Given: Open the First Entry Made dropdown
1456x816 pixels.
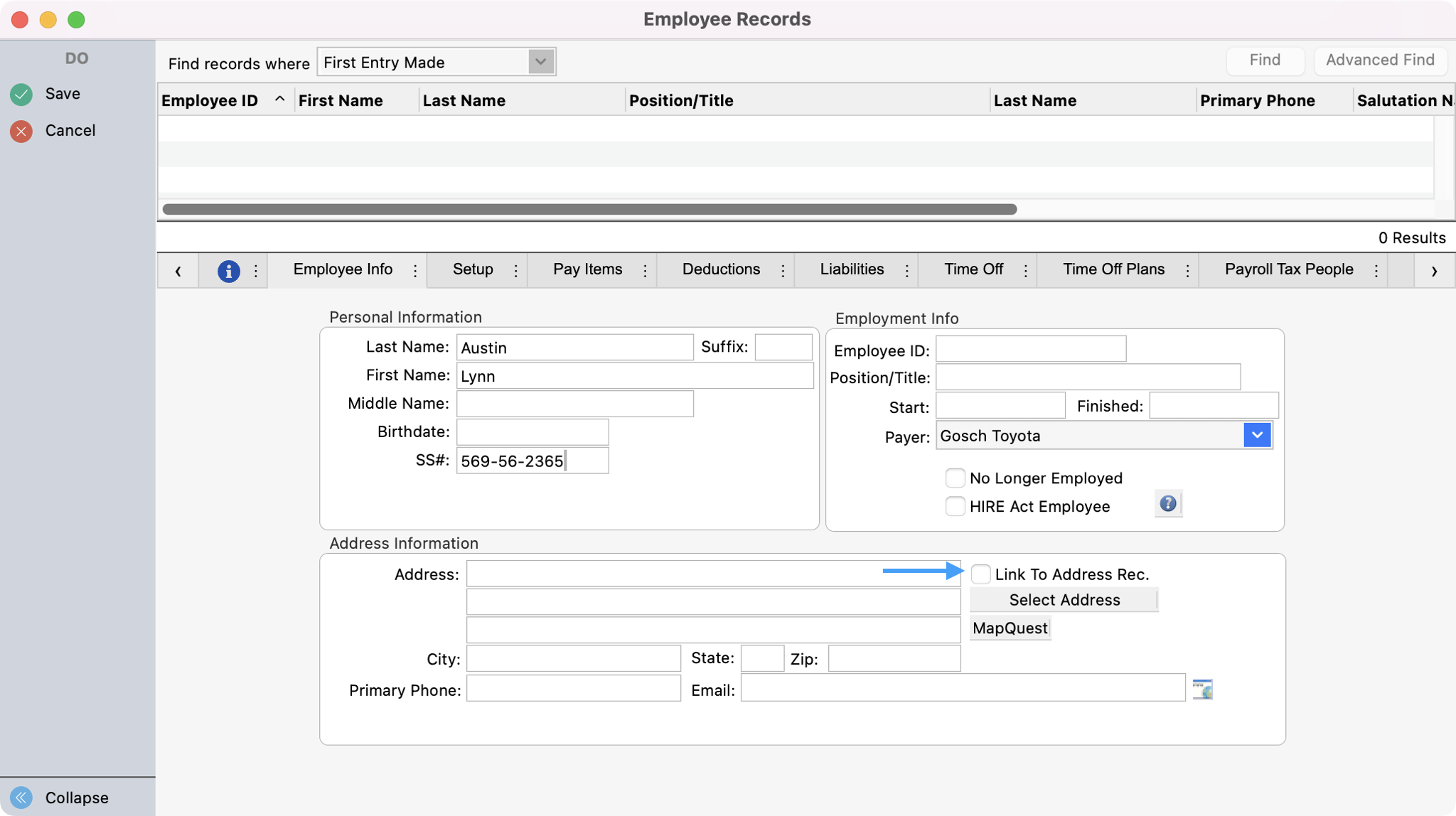Looking at the screenshot, I should 540,62.
